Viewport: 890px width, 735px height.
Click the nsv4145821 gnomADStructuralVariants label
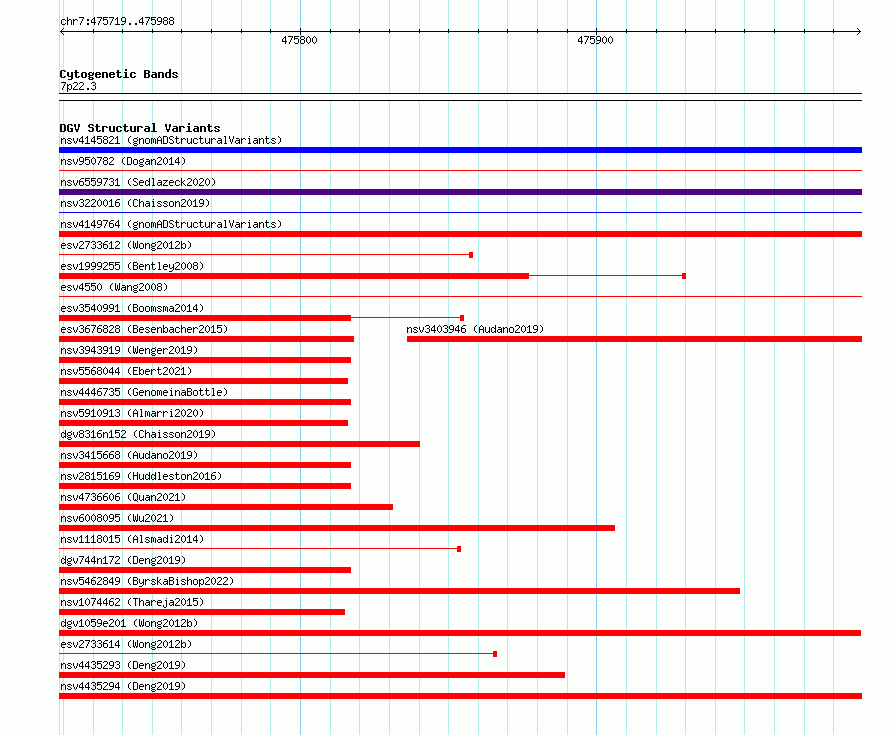click(x=171, y=140)
